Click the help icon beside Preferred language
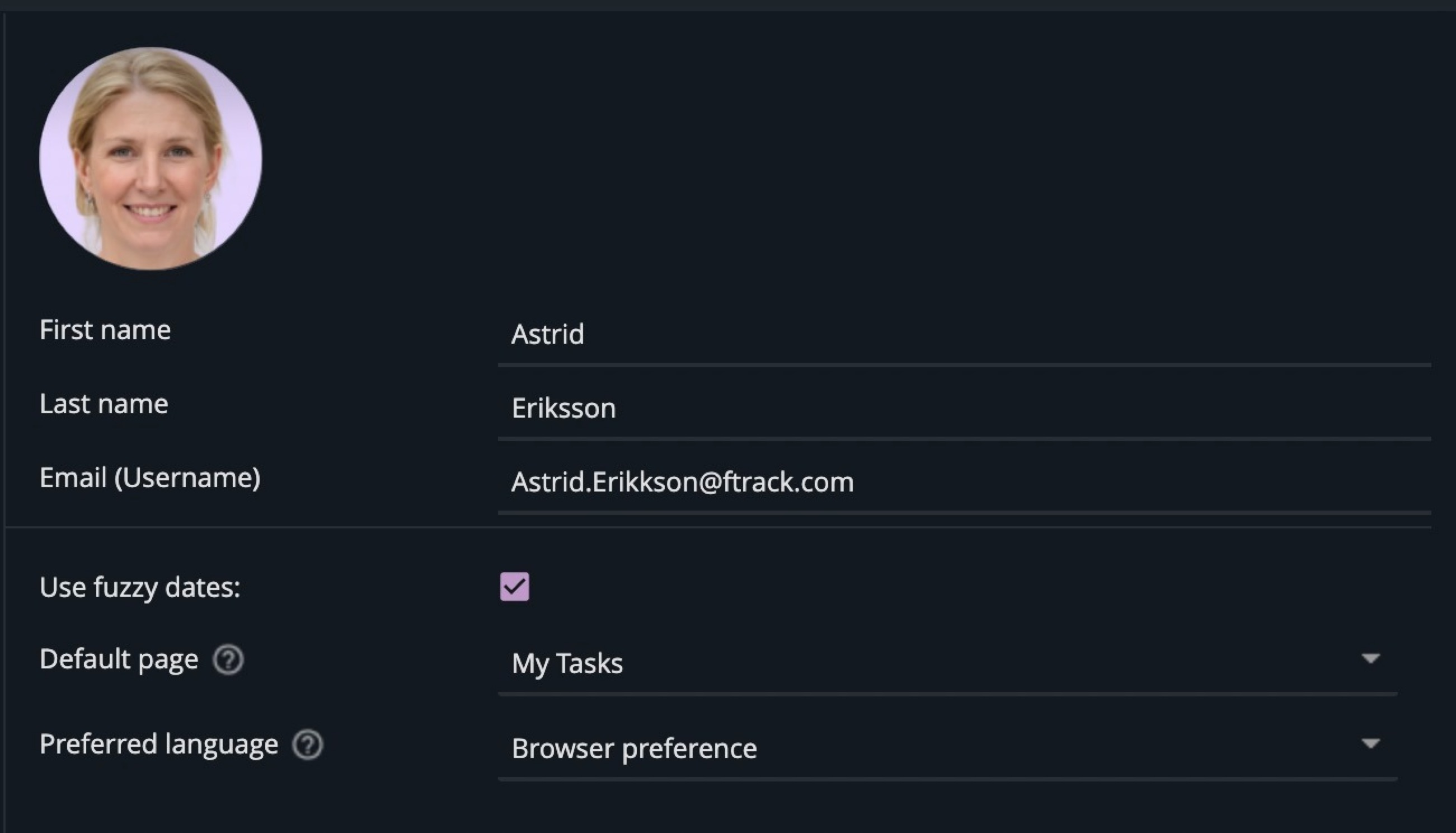The height and width of the screenshot is (833, 1456). point(308,745)
